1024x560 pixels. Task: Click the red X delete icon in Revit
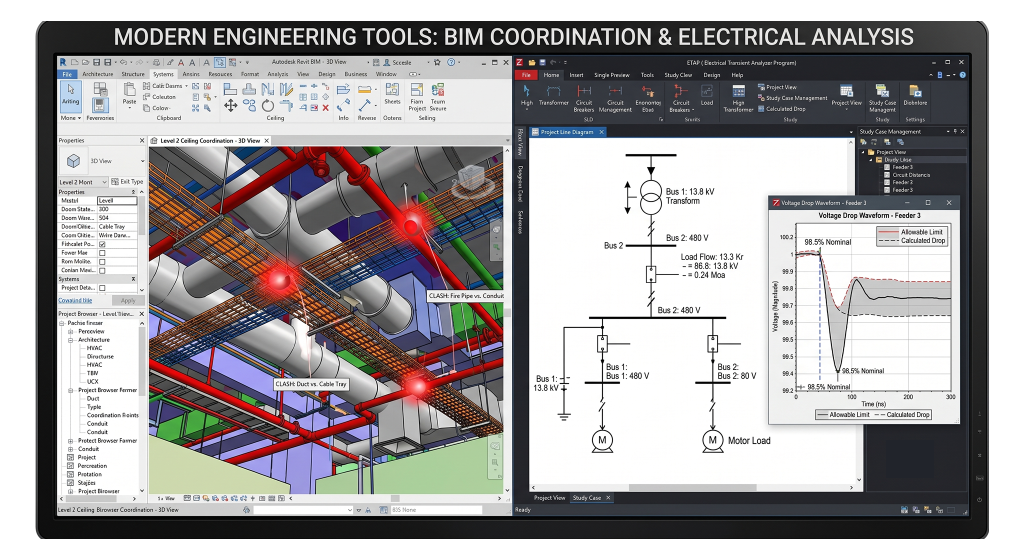click(325, 108)
